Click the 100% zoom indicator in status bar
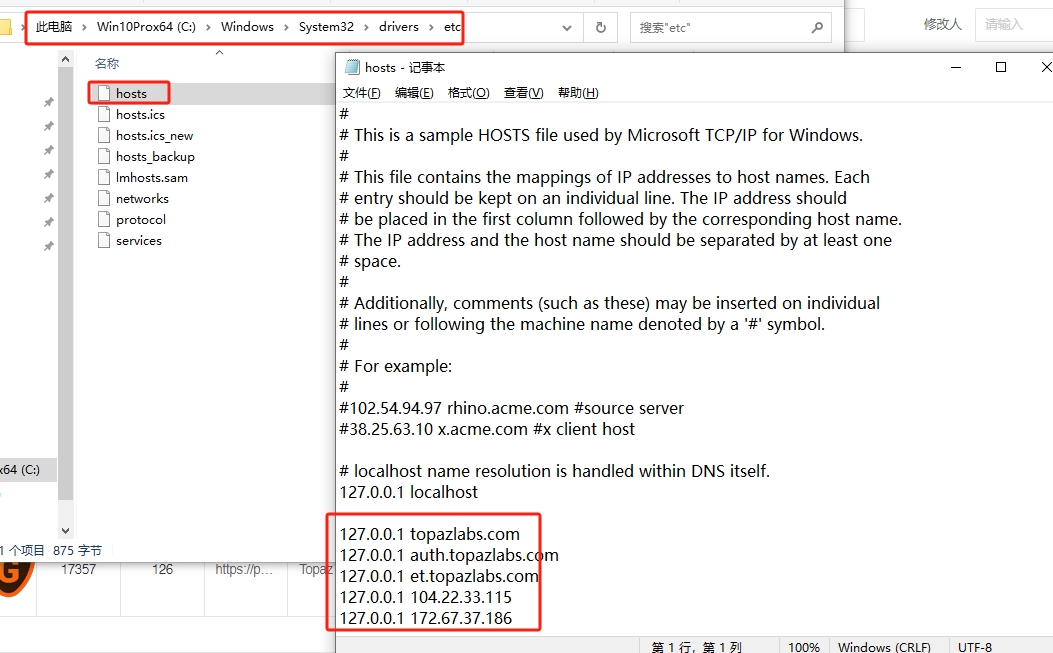Screen dimensions: 1053x653 pyautogui.click(x=803, y=646)
